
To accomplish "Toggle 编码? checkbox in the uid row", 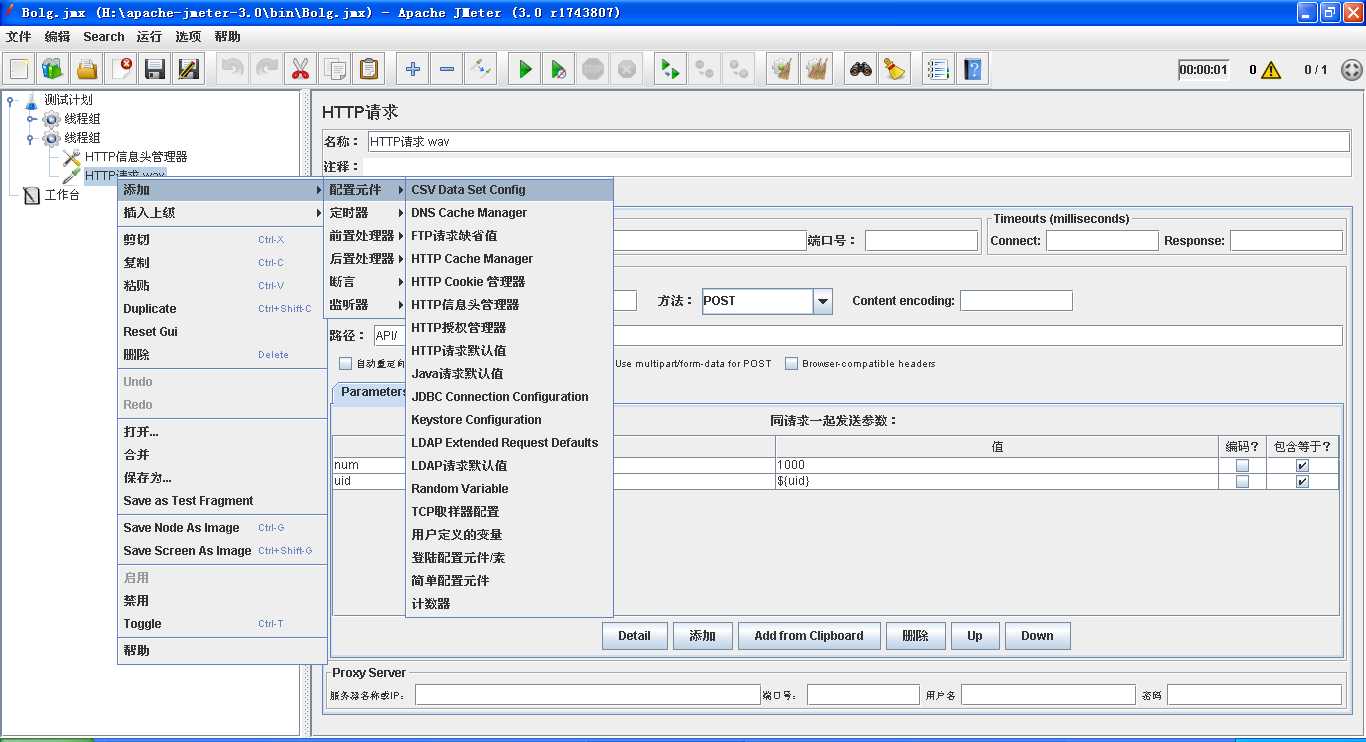I will [x=1242, y=481].
